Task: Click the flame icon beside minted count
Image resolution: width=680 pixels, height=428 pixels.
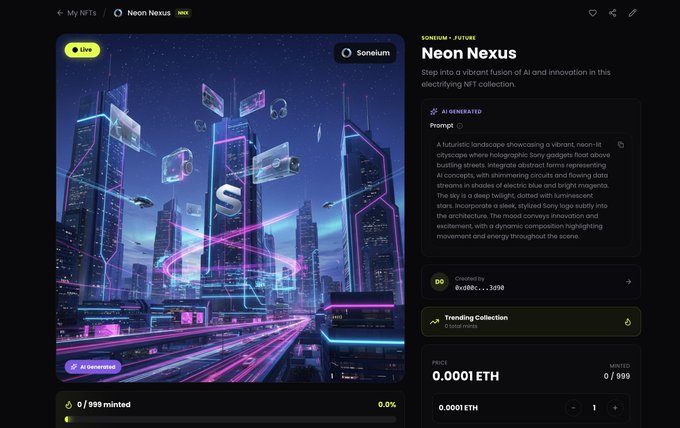Action: coord(69,405)
